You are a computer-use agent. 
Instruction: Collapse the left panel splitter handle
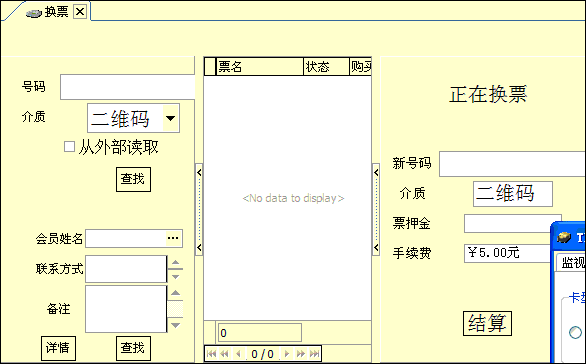pyautogui.click(x=199, y=210)
